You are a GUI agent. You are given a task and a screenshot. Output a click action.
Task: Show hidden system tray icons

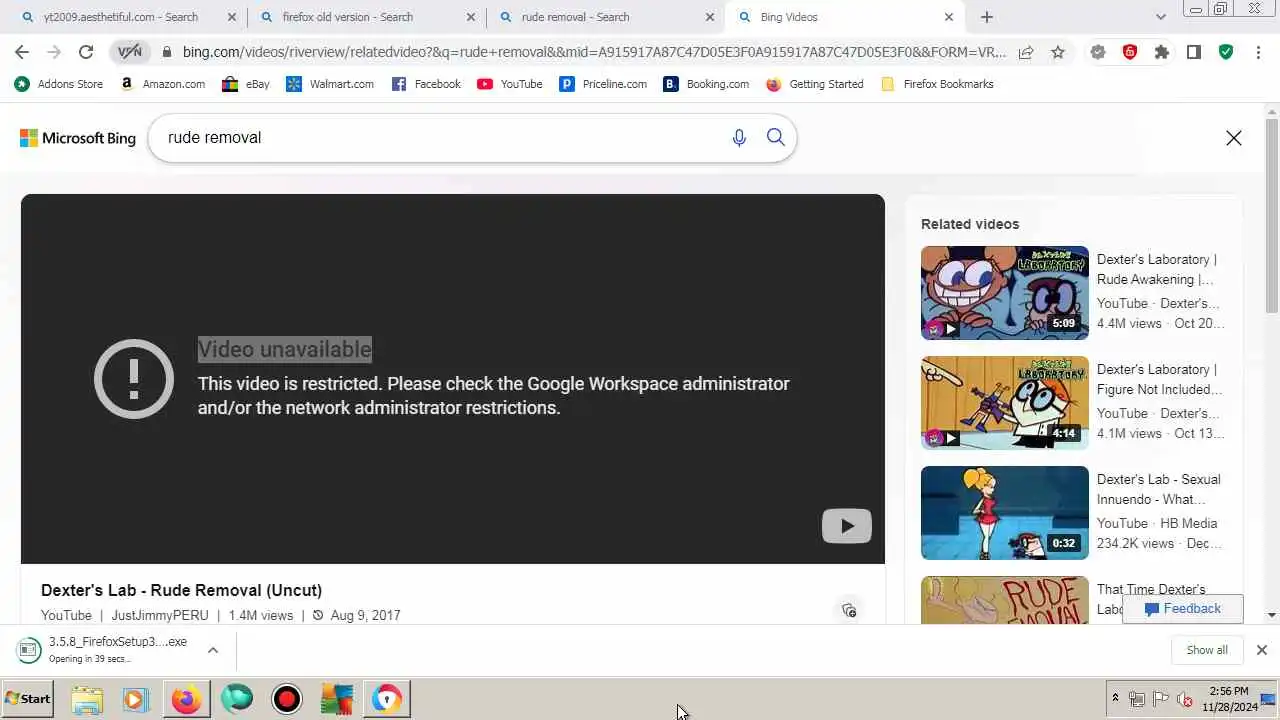coord(1115,699)
